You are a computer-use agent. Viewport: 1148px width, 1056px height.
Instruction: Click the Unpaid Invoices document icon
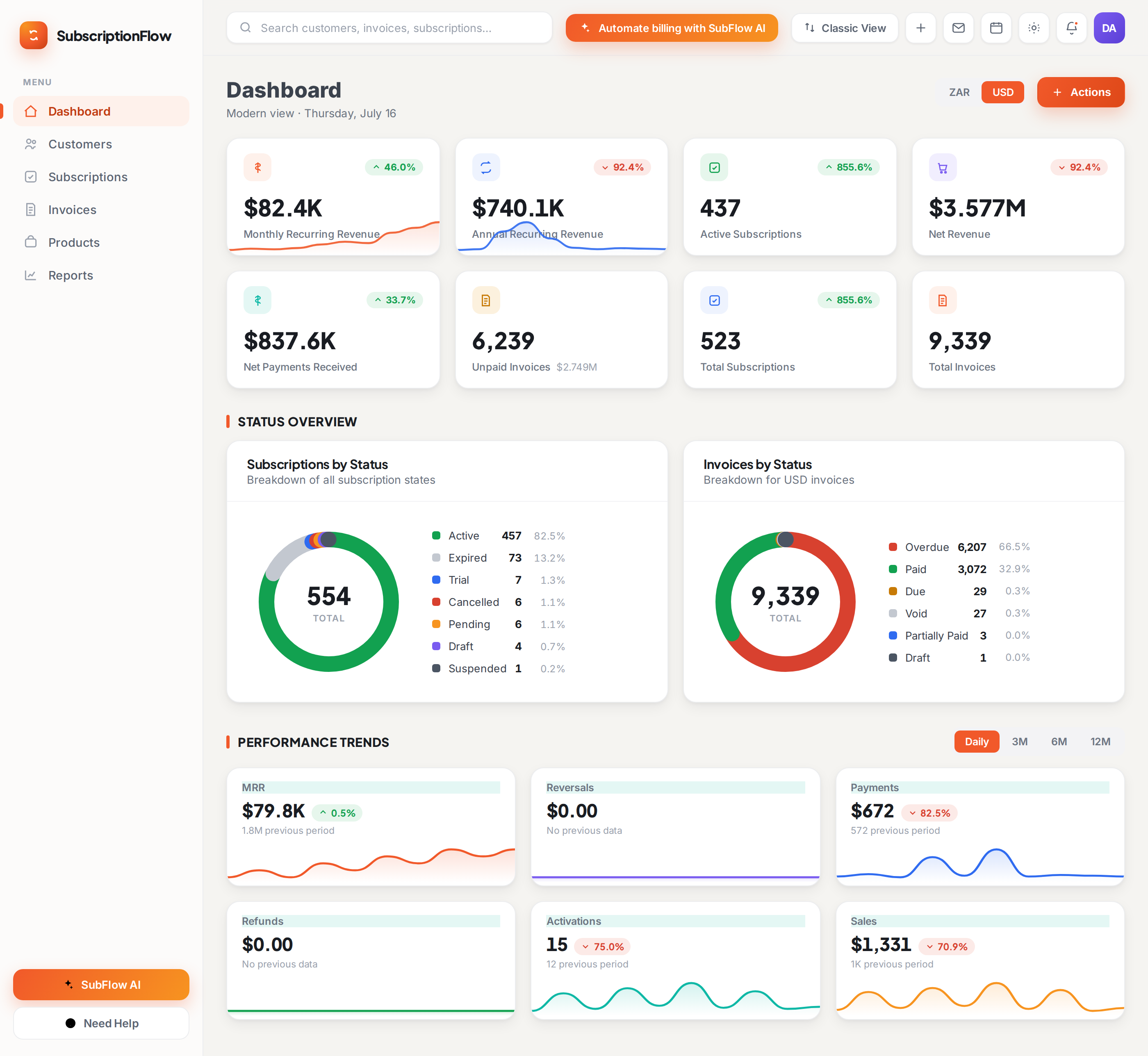pyautogui.click(x=486, y=300)
